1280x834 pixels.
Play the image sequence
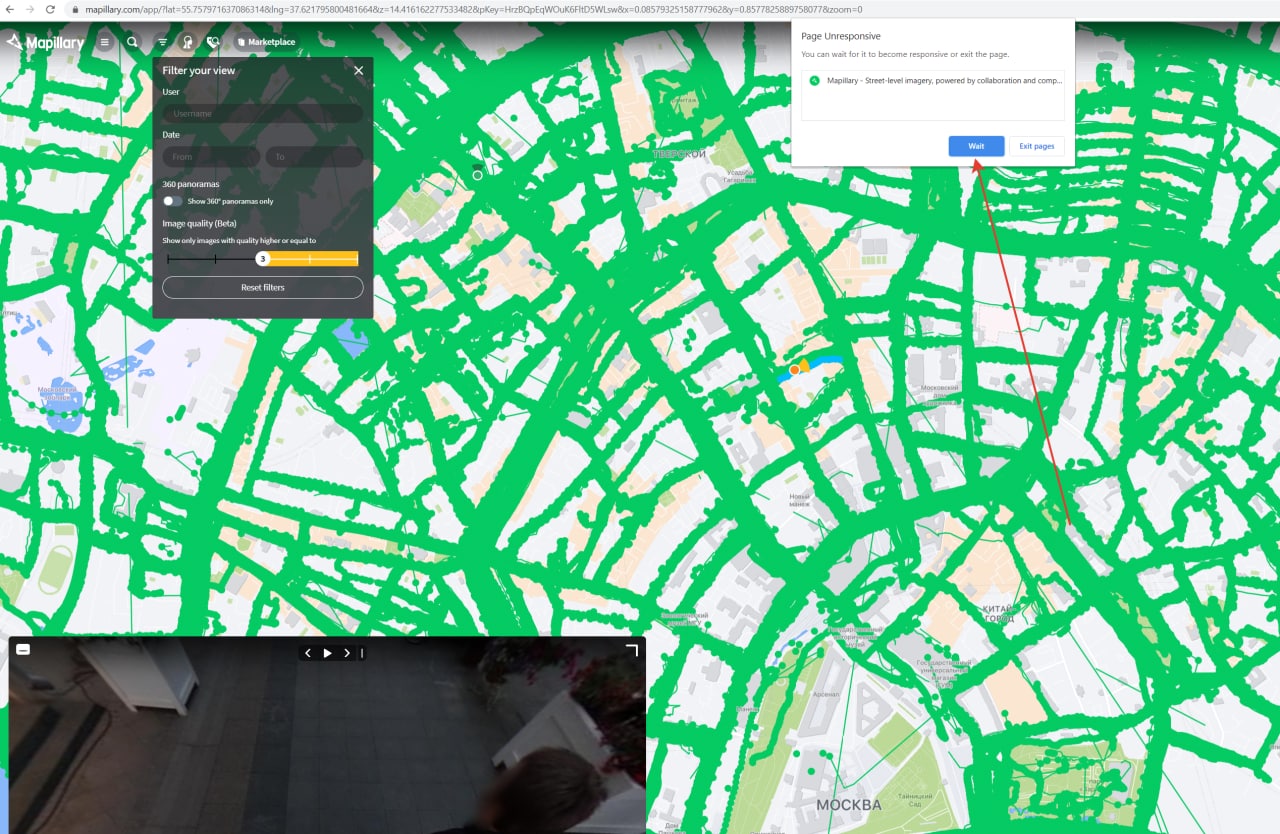[x=327, y=653]
